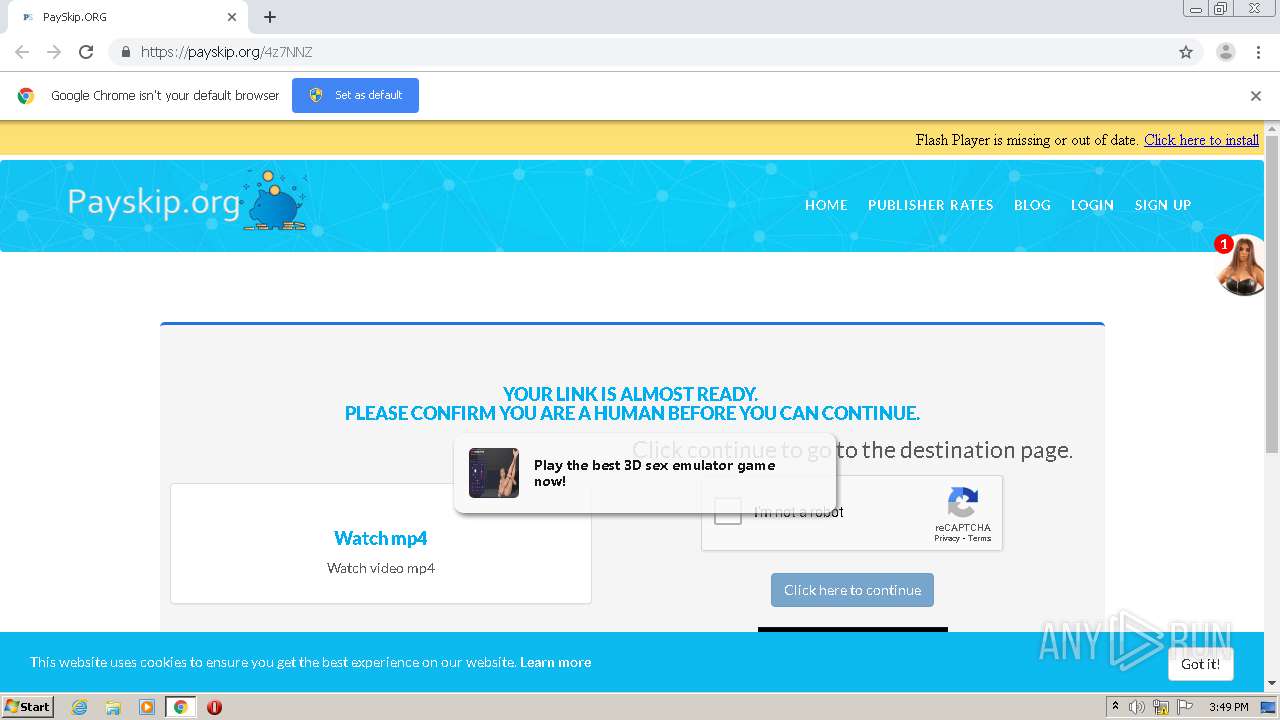Open the red stop-shield taskbar icon

(214, 707)
